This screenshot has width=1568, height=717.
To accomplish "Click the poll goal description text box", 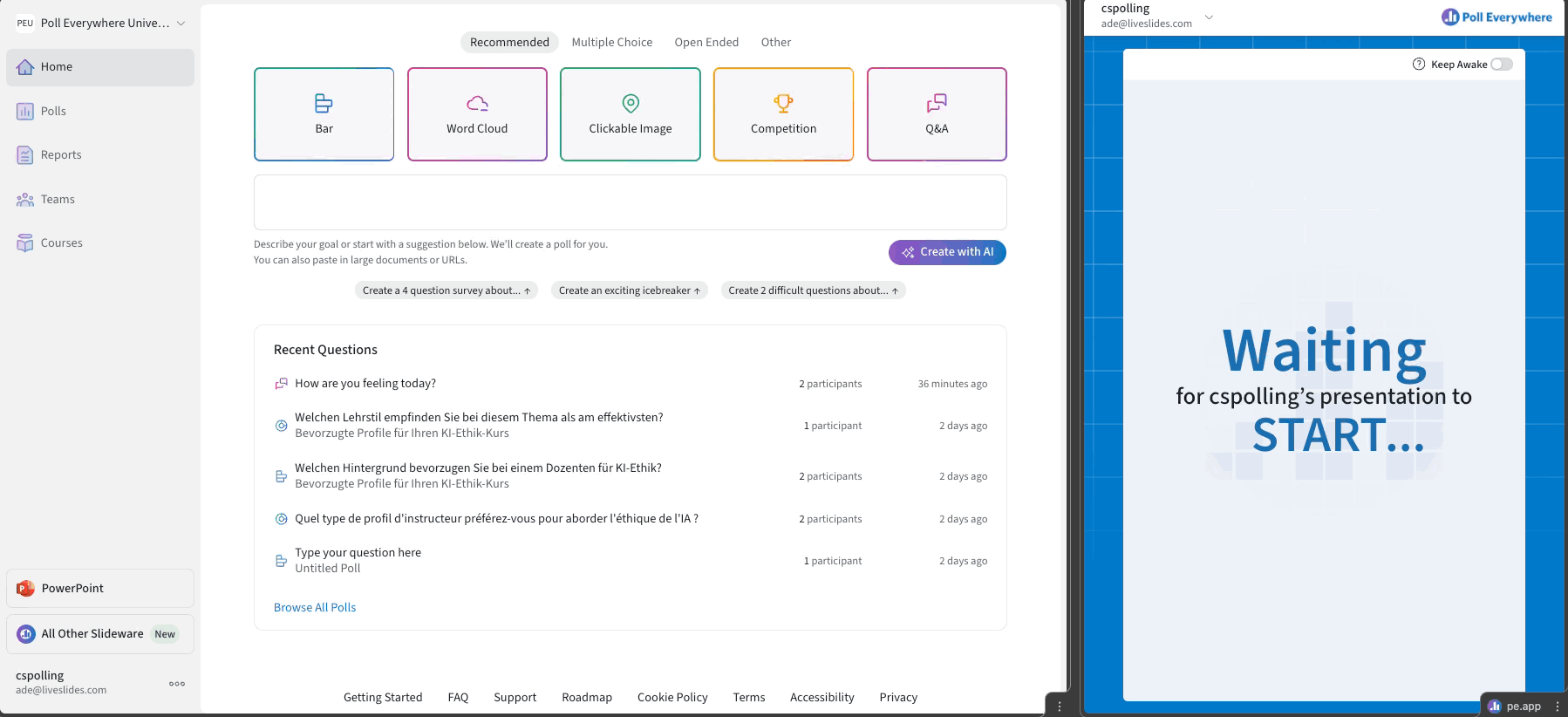I will 630,202.
